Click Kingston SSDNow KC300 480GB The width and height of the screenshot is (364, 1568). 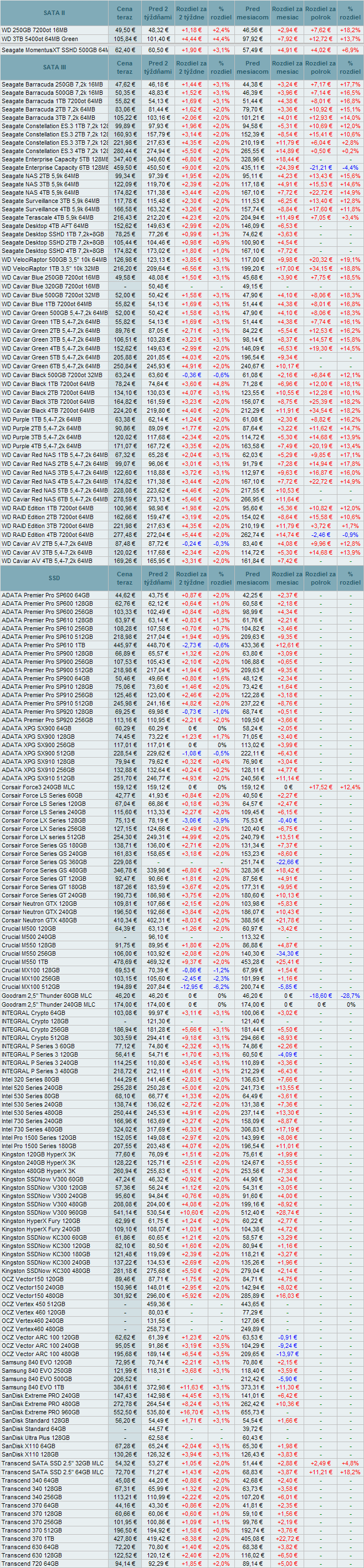coord(45,1270)
